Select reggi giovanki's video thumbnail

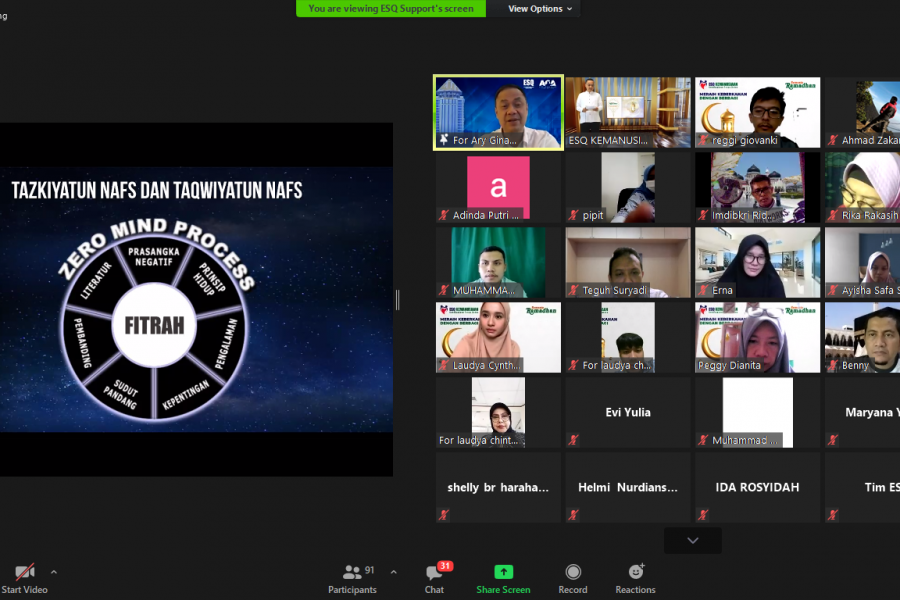click(x=757, y=112)
